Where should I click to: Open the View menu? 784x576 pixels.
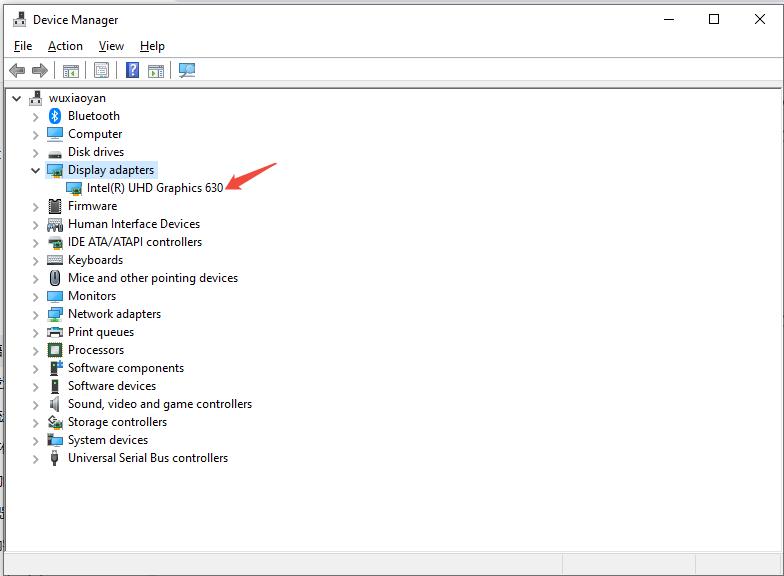pos(111,46)
